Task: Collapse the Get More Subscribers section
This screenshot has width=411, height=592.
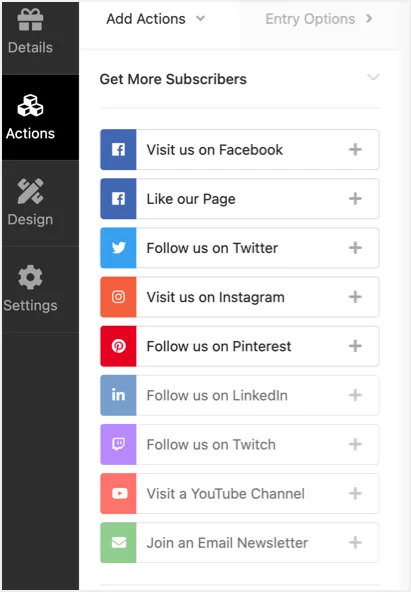Action: click(373, 77)
